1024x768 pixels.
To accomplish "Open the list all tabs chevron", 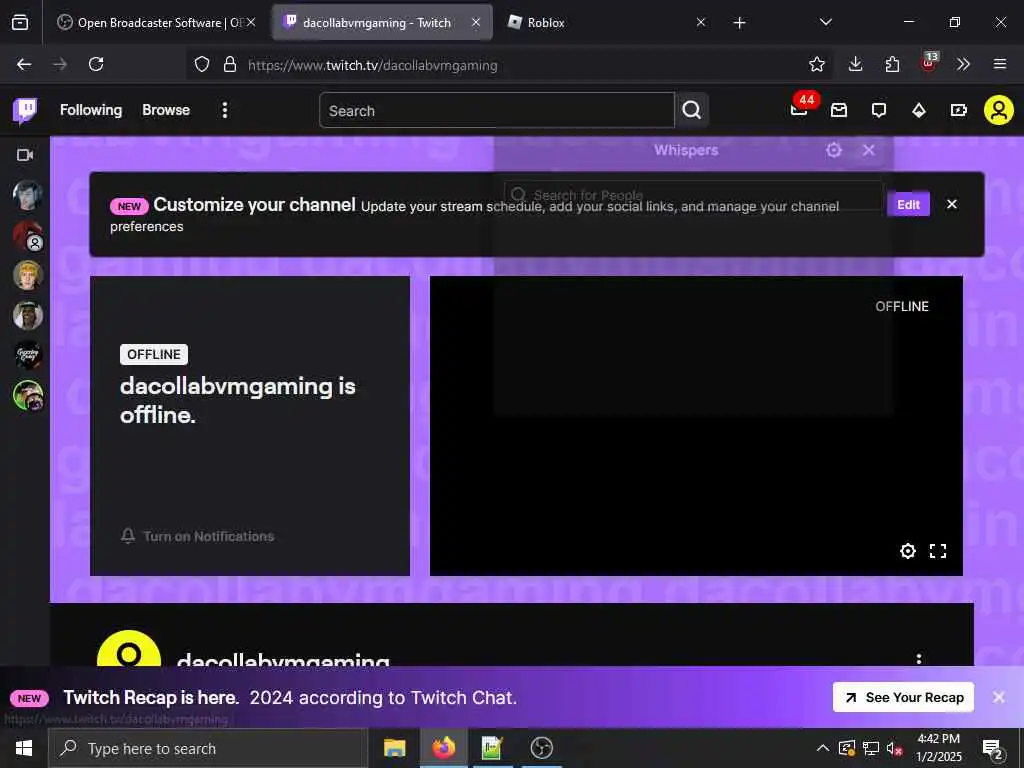I will [x=825, y=22].
